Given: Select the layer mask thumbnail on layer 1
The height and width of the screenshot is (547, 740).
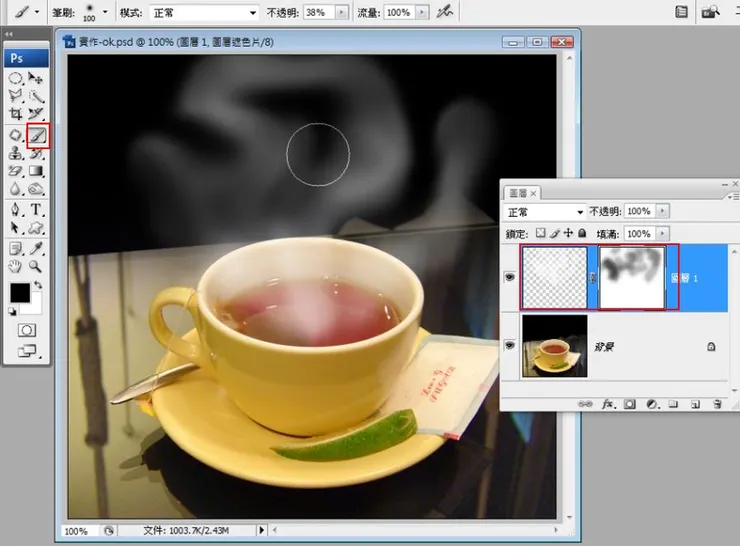Looking at the screenshot, I should click(x=631, y=277).
